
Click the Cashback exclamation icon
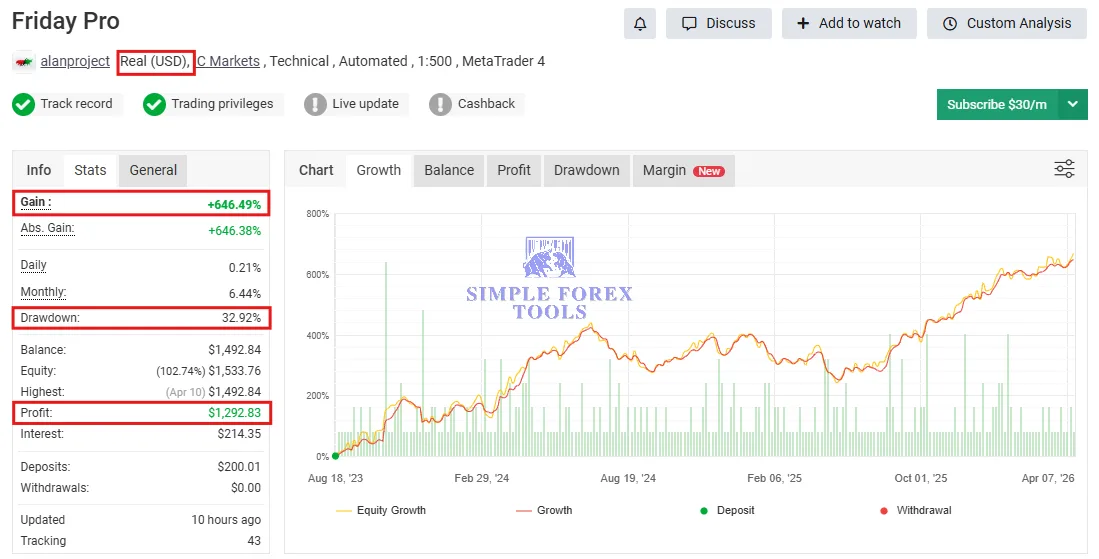440,104
